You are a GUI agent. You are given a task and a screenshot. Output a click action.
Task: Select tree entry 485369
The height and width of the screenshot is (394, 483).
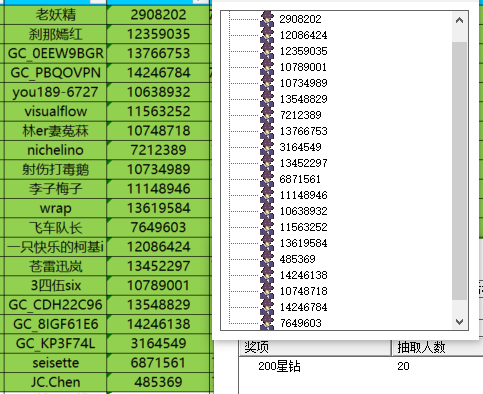point(297,259)
